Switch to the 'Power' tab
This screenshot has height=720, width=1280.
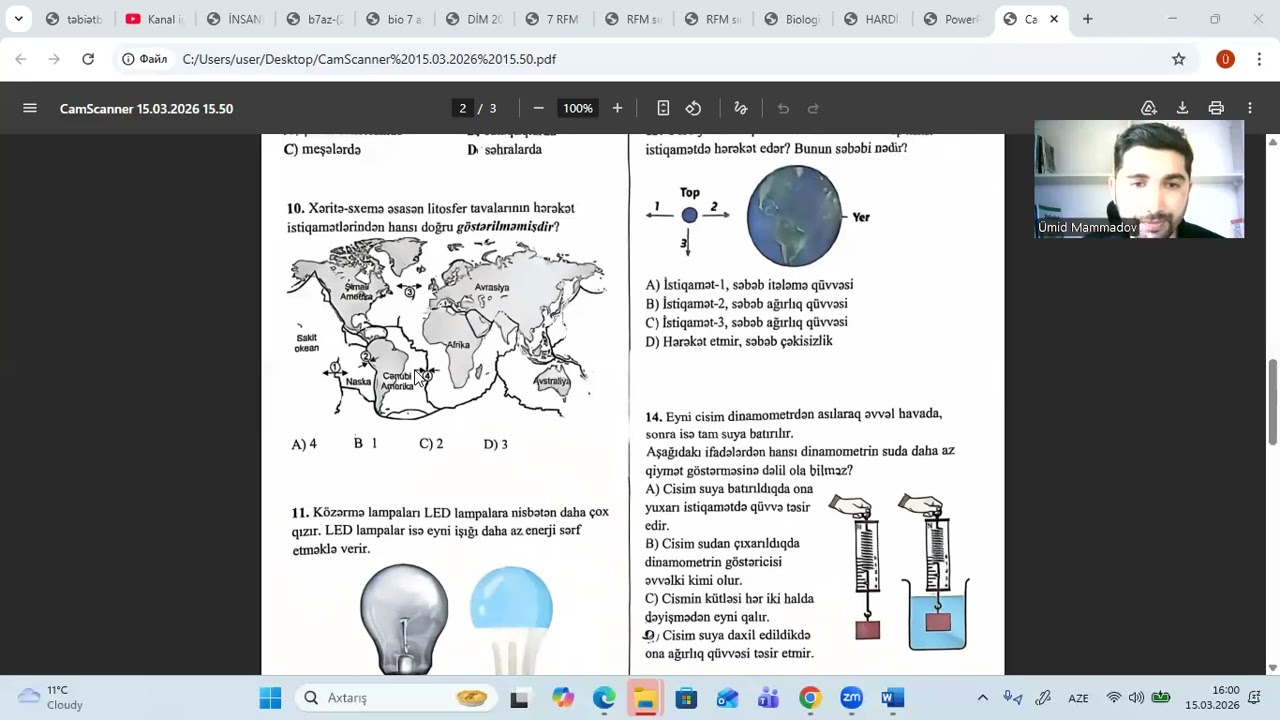pyautogui.click(x=954, y=19)
